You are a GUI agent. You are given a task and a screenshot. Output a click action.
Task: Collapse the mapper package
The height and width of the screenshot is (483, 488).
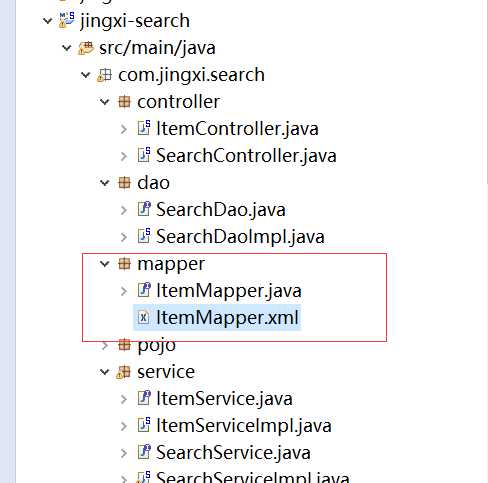pyautogui.click(x=105, y=264)
